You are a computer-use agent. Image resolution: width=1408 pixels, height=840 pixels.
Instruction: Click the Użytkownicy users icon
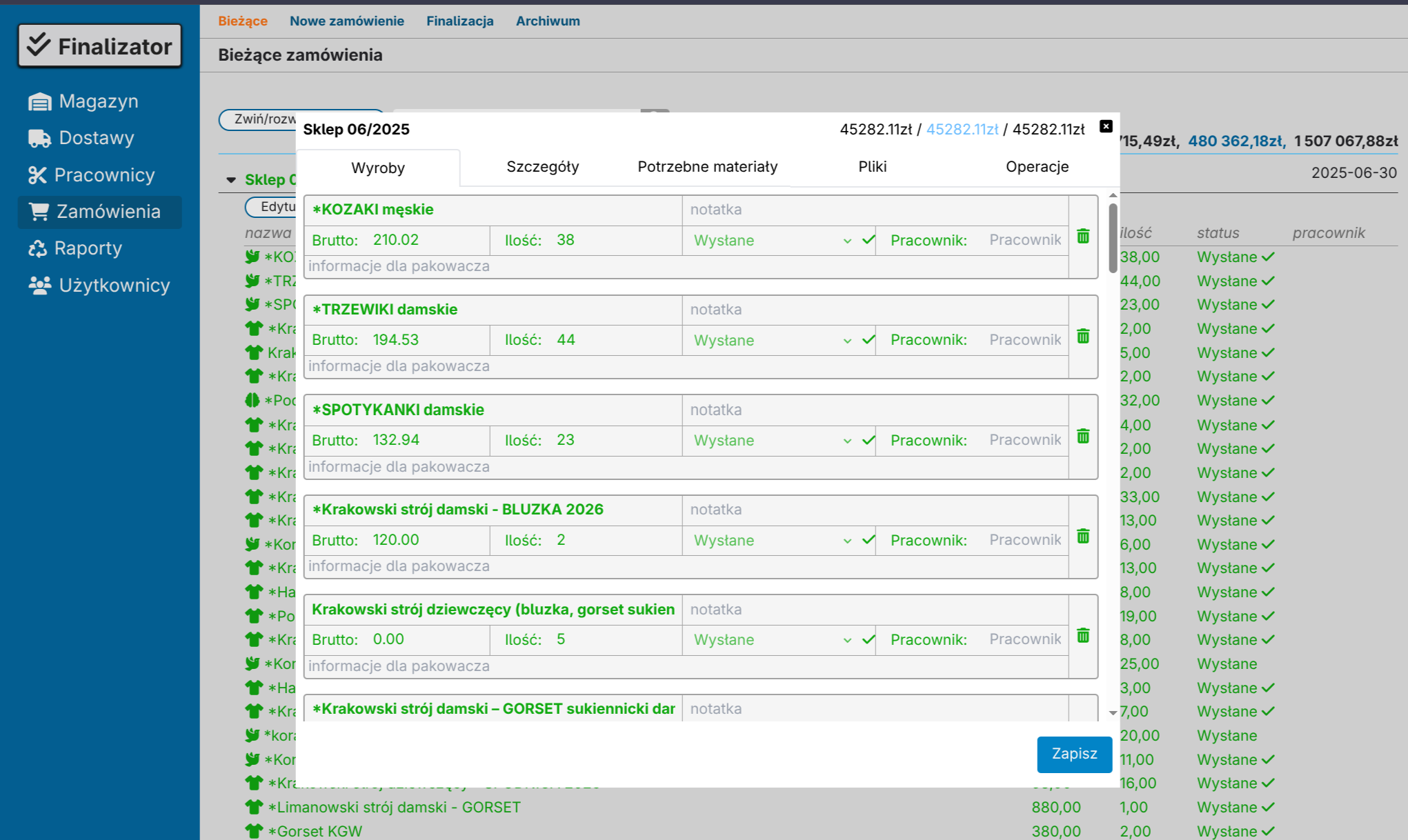click(x=39, y=286)
